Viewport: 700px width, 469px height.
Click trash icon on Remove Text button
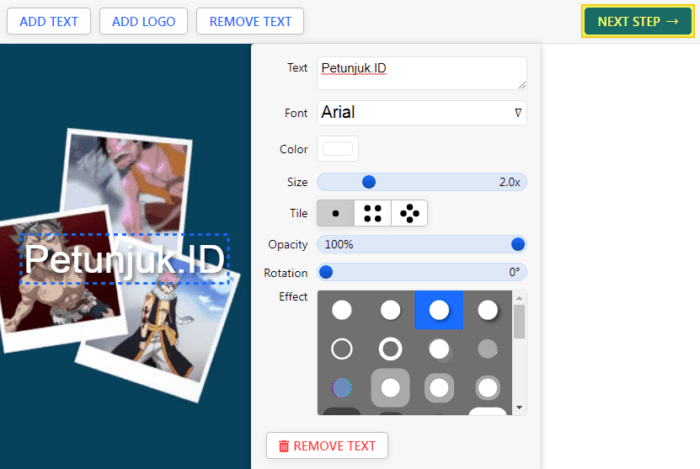[x=284, y=446]
